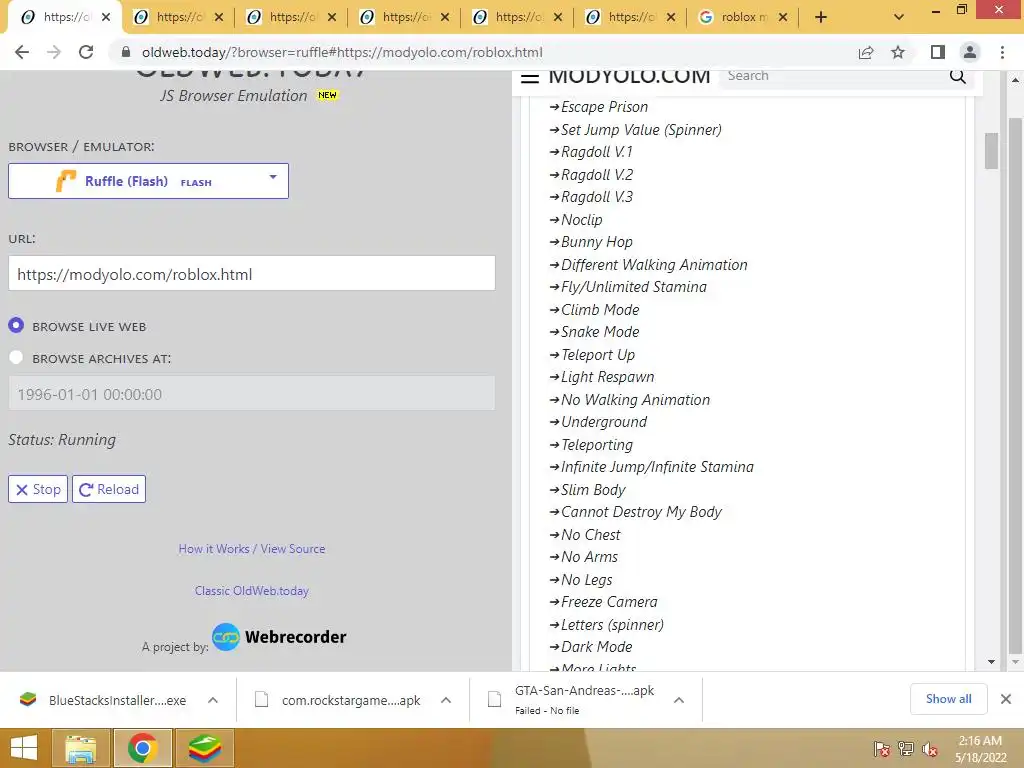This screenshot has width=1024, height=768.
Task: Click the outer page scrollbar thumb
Action: point(1015,385)
